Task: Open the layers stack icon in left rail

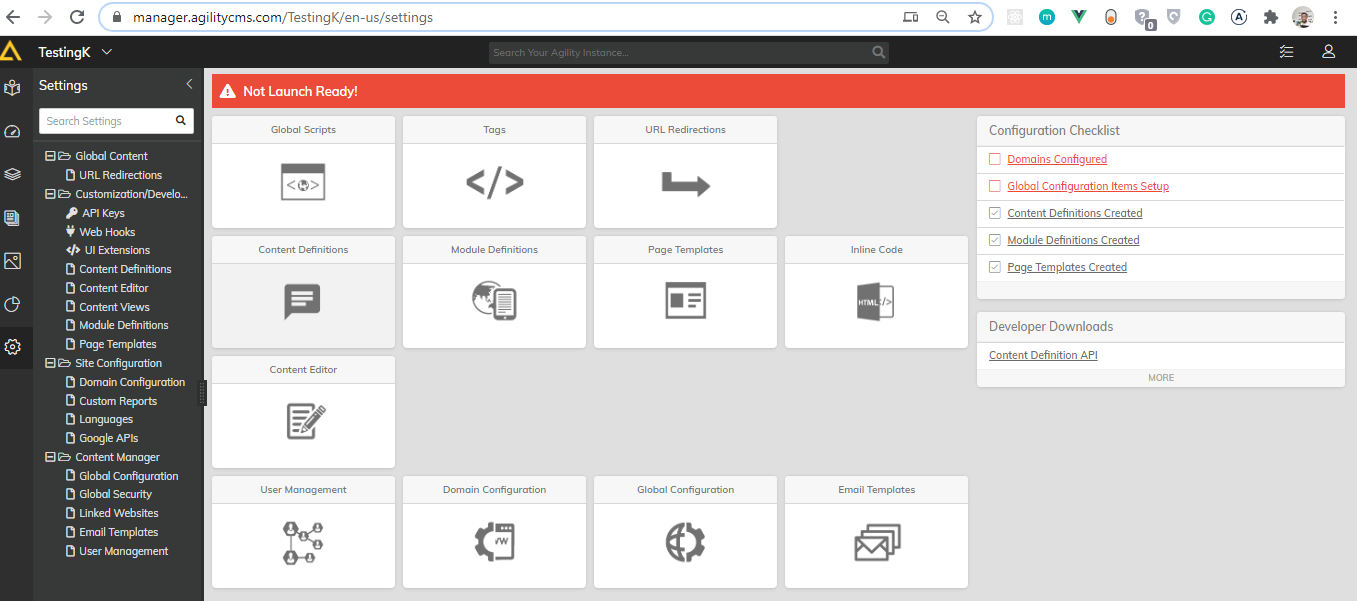Action: tap(12, 174)
